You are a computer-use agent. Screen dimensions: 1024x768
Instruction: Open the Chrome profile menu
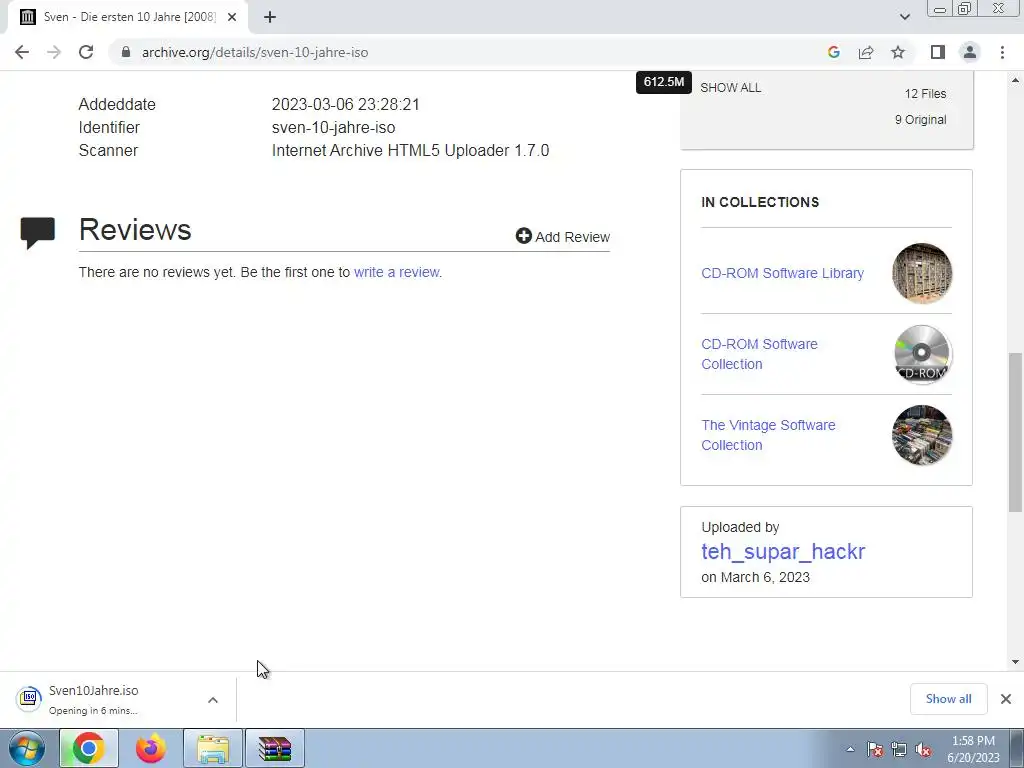pos(970,52)
